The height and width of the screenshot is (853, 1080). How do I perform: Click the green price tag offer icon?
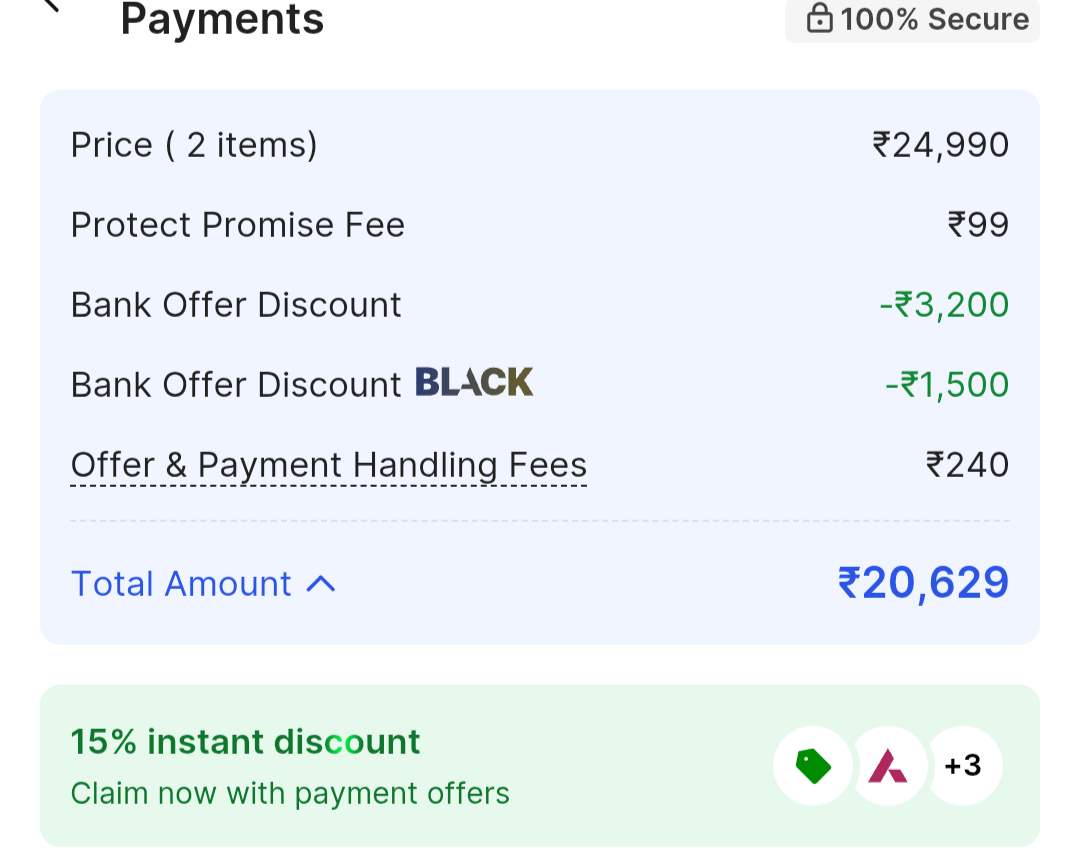click(x=813, y=766)
